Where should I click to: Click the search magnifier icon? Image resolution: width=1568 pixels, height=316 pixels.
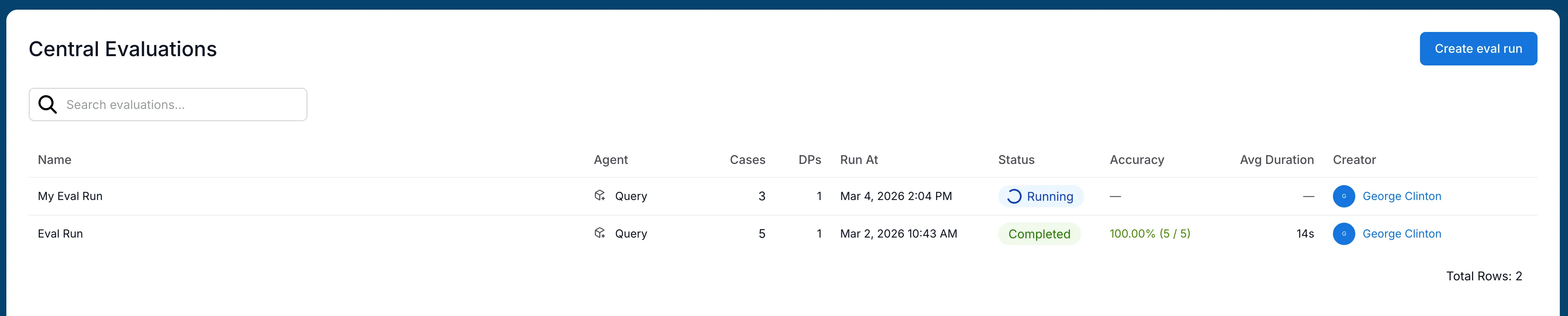pyautogui.click(x=47, y=104)
